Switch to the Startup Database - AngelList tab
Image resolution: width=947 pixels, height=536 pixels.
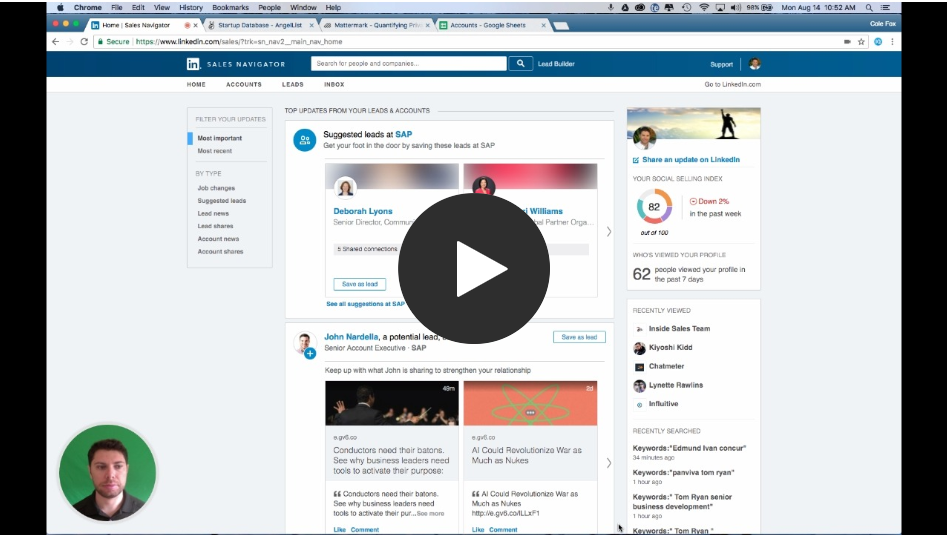260,25
